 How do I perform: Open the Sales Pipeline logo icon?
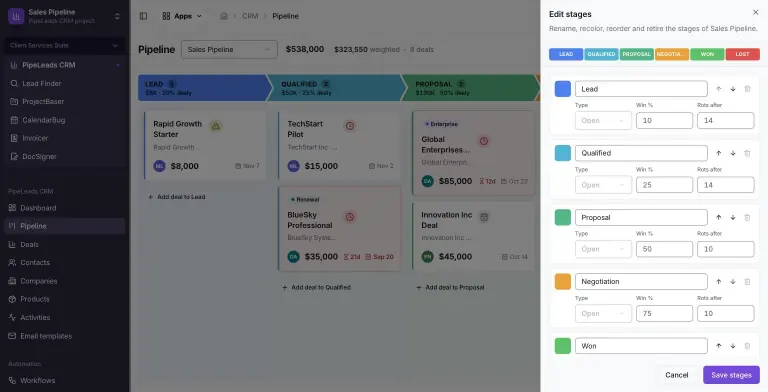[x=16, y=16]
